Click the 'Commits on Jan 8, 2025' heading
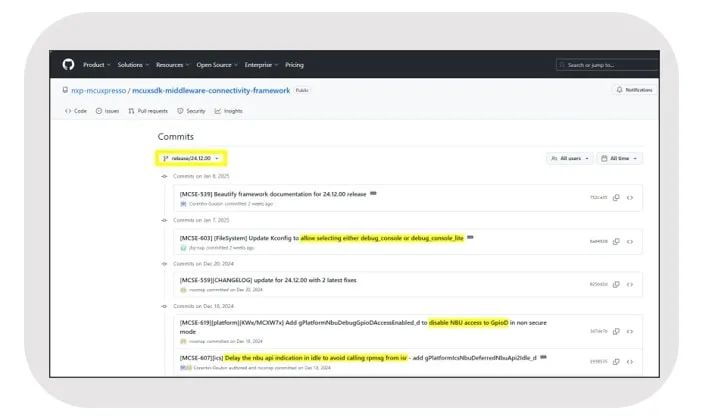 point(201,176)
